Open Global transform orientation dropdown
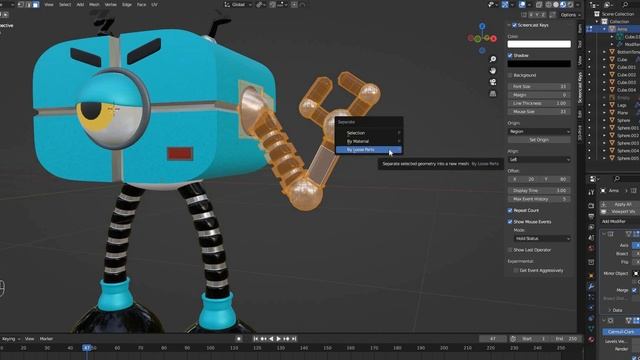640x360 pixels. (238, 4)
